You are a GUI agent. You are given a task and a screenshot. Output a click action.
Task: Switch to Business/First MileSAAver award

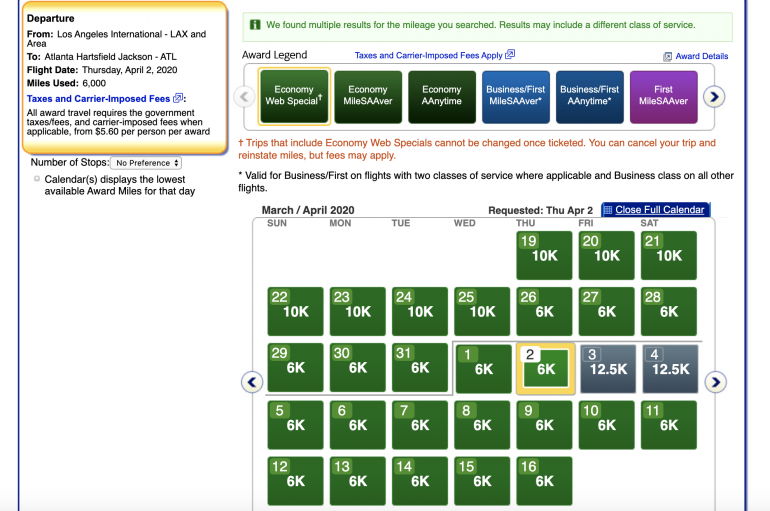click(516, 96)
